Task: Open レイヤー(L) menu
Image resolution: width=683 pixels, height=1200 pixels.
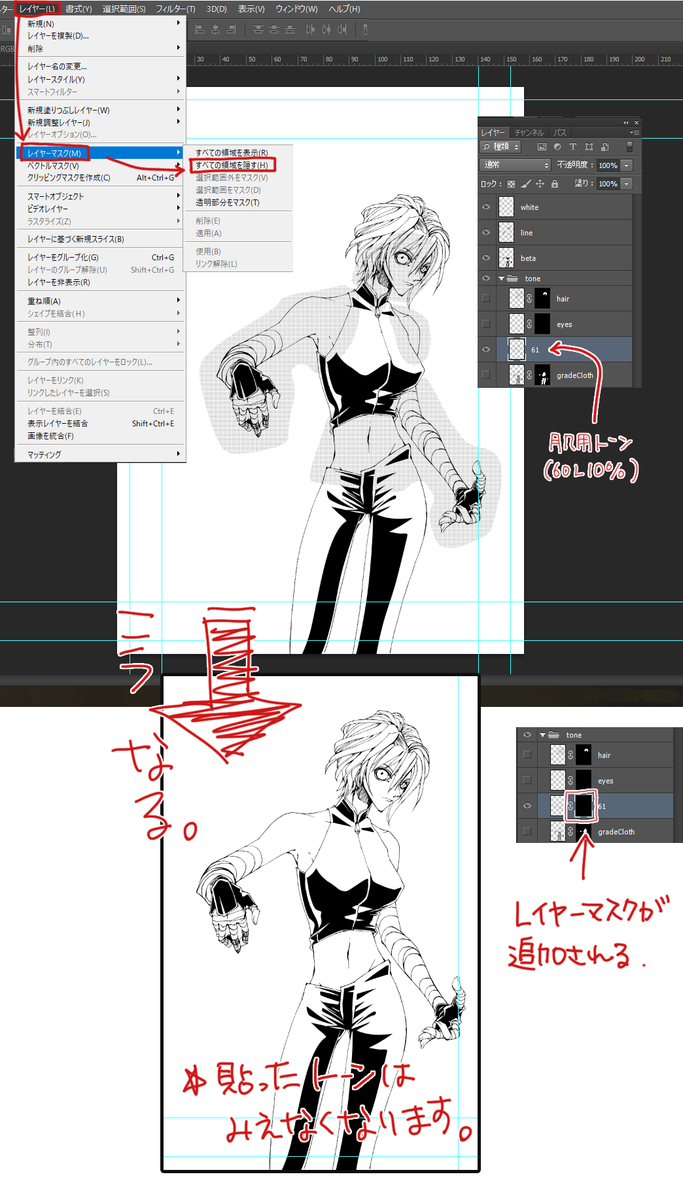Action: tap(38, 8)
